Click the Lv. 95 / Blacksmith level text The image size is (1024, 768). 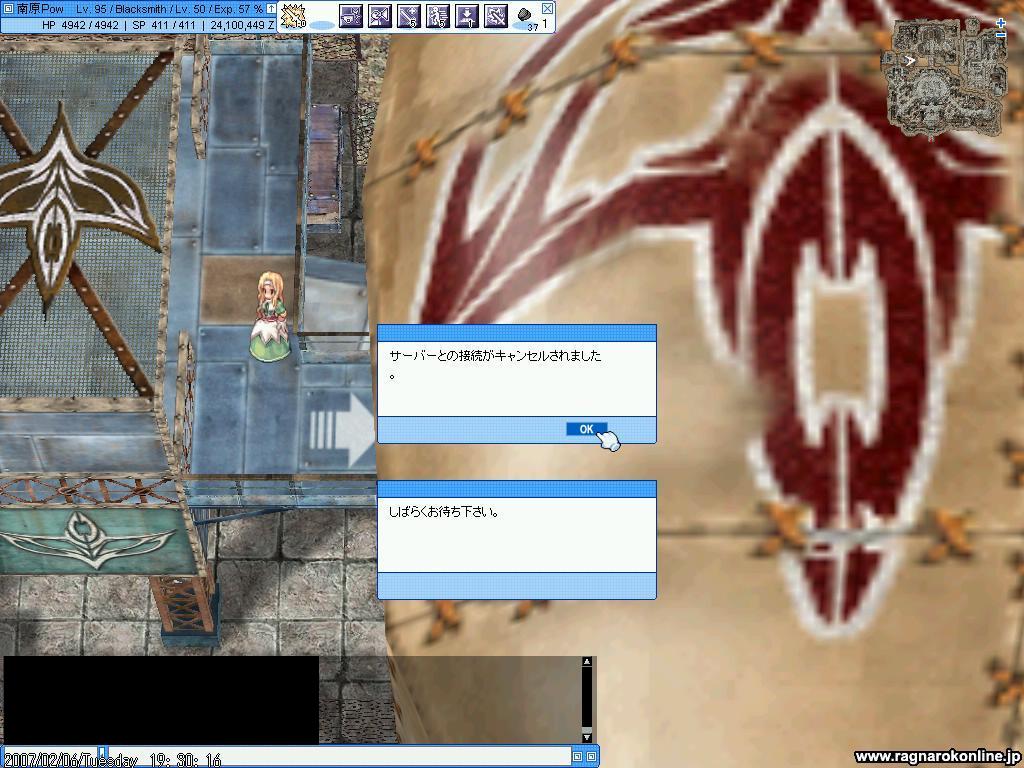122,9
